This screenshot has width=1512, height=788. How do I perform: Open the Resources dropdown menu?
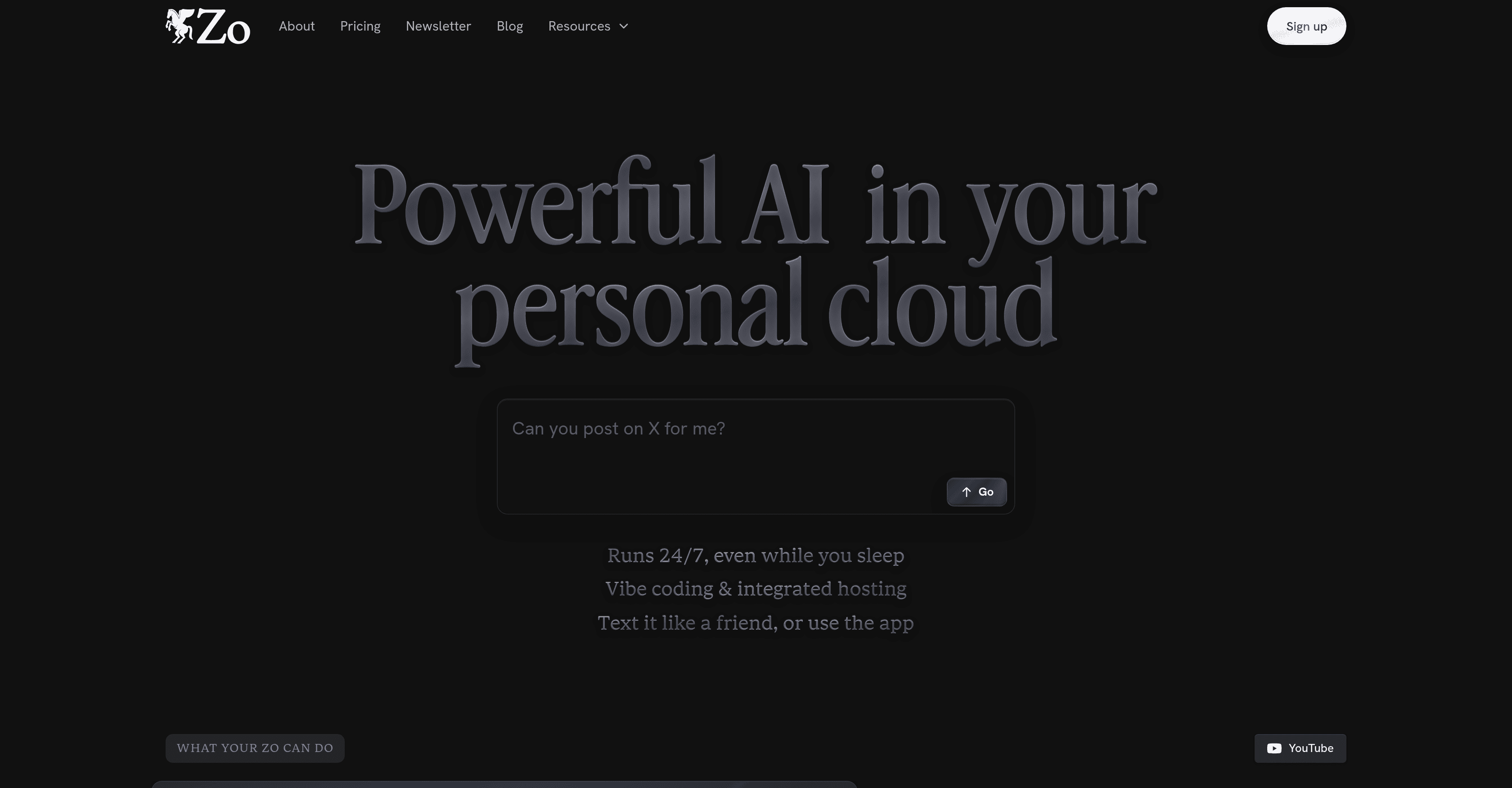click(x=579, y=26)
